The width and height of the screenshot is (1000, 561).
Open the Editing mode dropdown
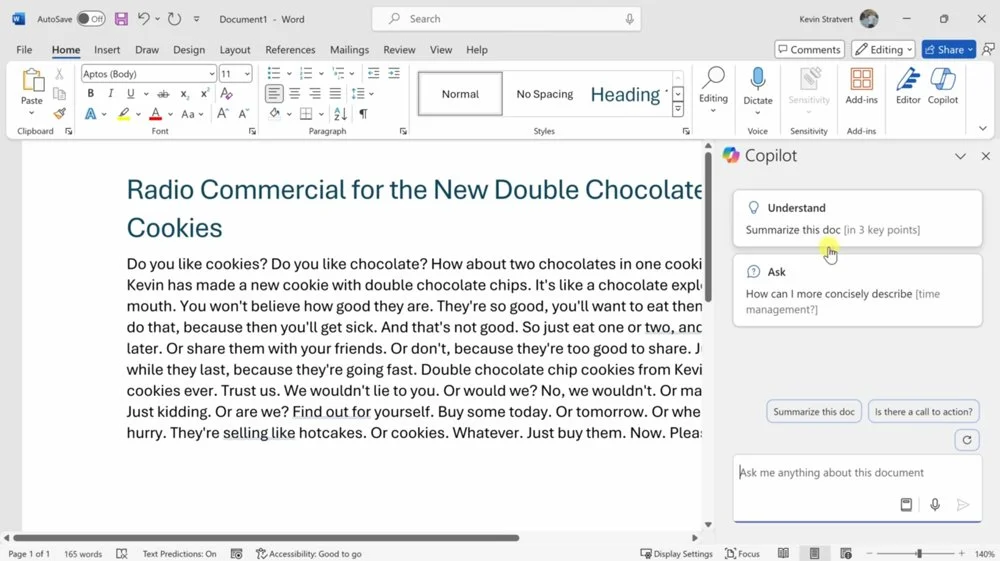pyautogui.click(x=882, y=50)
